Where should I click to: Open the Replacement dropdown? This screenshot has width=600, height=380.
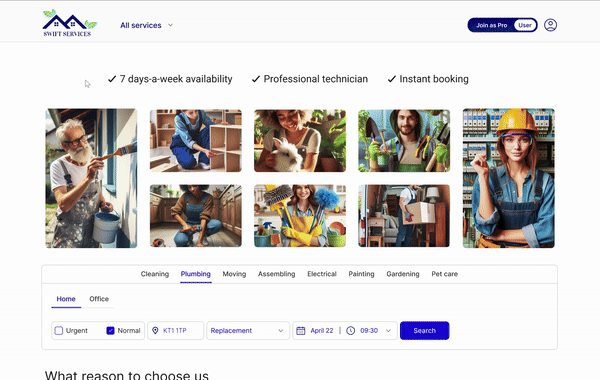(x=248, y=331)
